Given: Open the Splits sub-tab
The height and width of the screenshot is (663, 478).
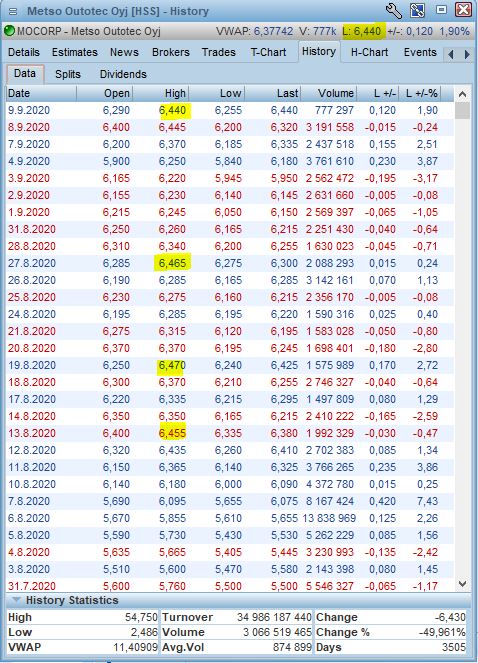Looking at the screenshot, I should tap(68, 74).
